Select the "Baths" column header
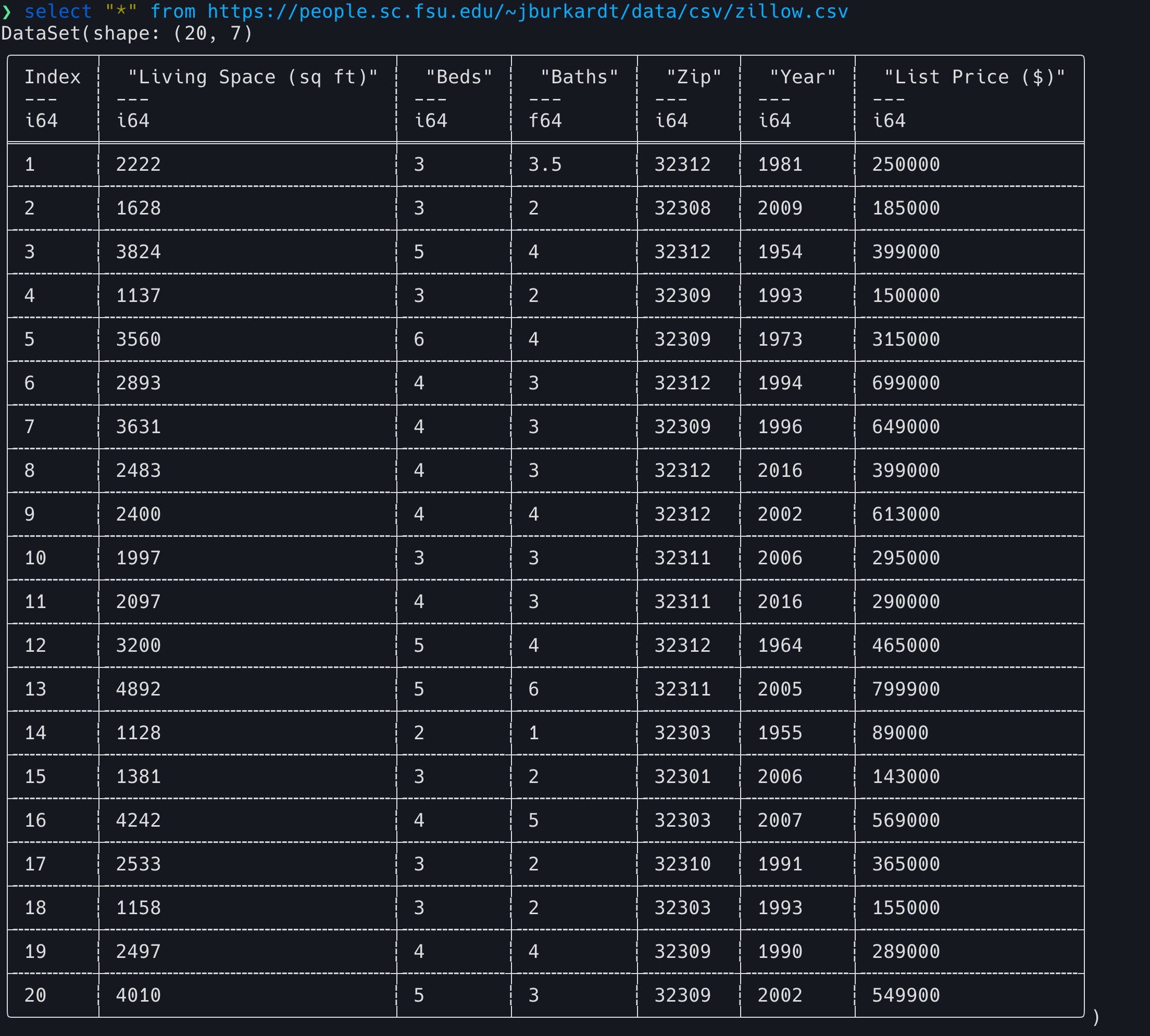 (x=579, y=77)
